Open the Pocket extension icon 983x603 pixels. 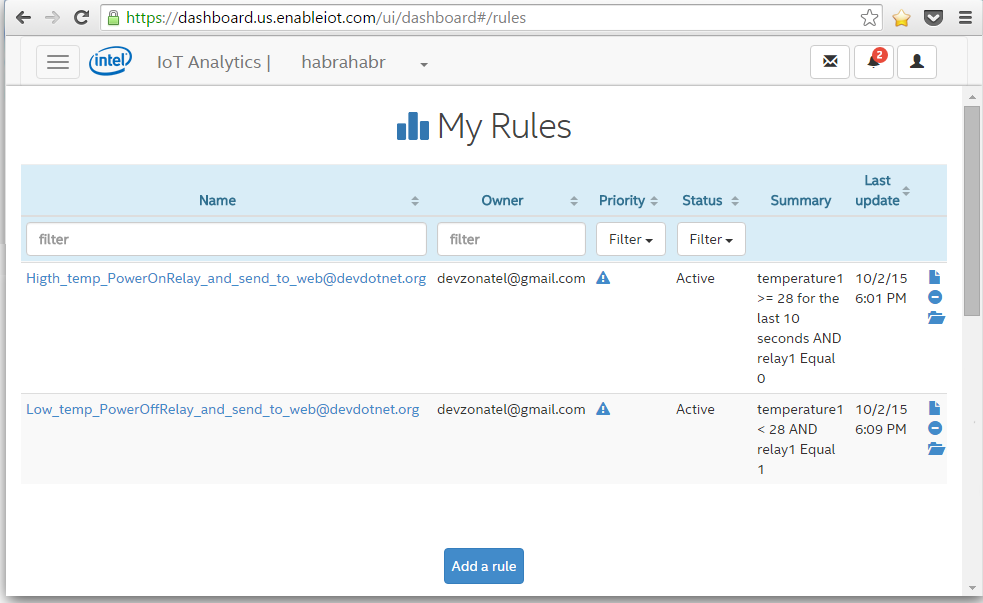(x=933, y=18)
